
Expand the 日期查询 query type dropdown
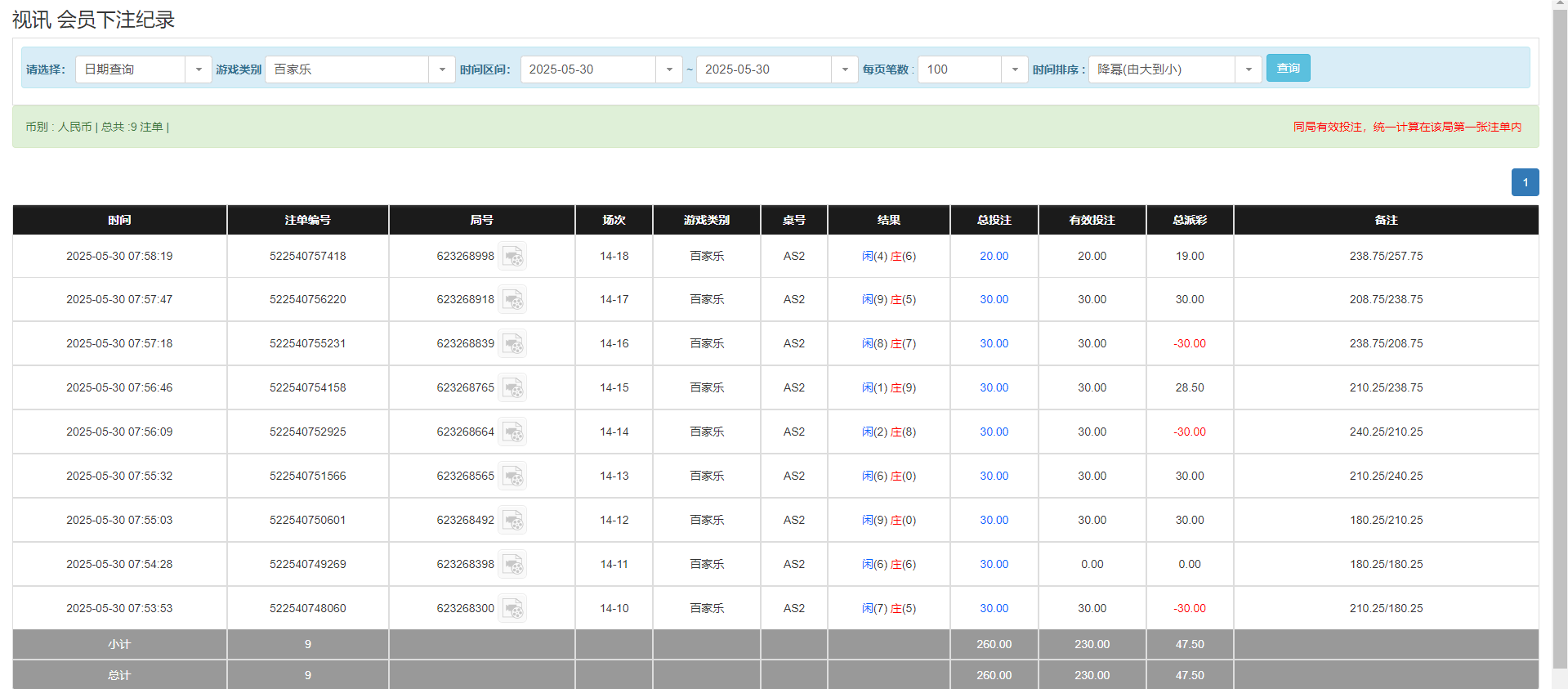[198, 69]
